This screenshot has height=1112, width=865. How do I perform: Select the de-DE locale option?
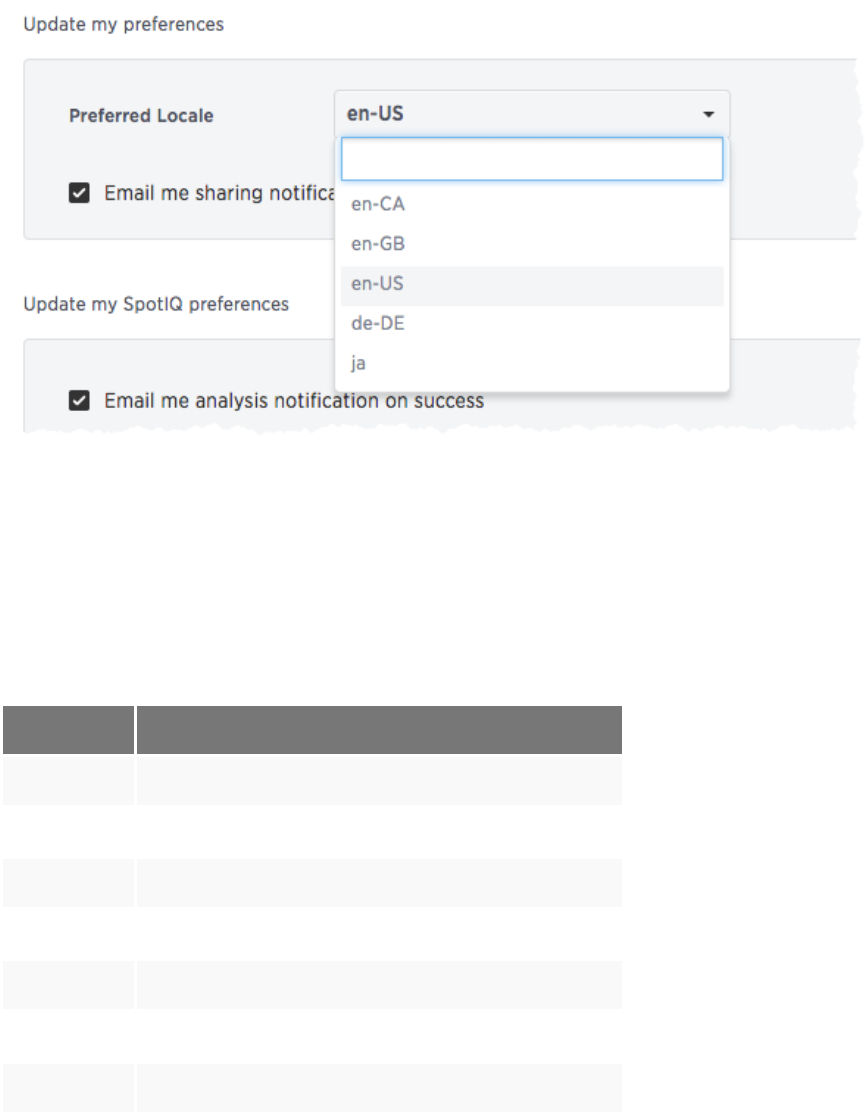[x=378, y=324]
